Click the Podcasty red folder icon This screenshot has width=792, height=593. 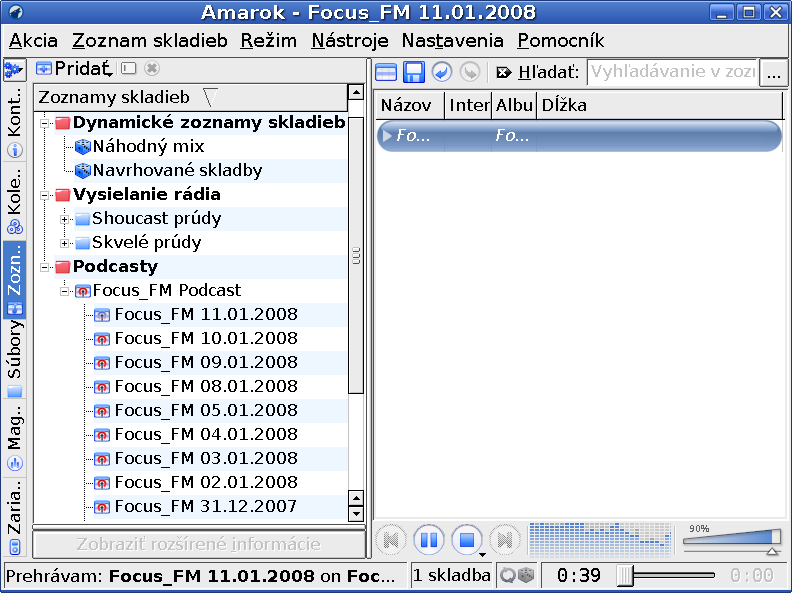pyautogui.click(x=63, y=267)
